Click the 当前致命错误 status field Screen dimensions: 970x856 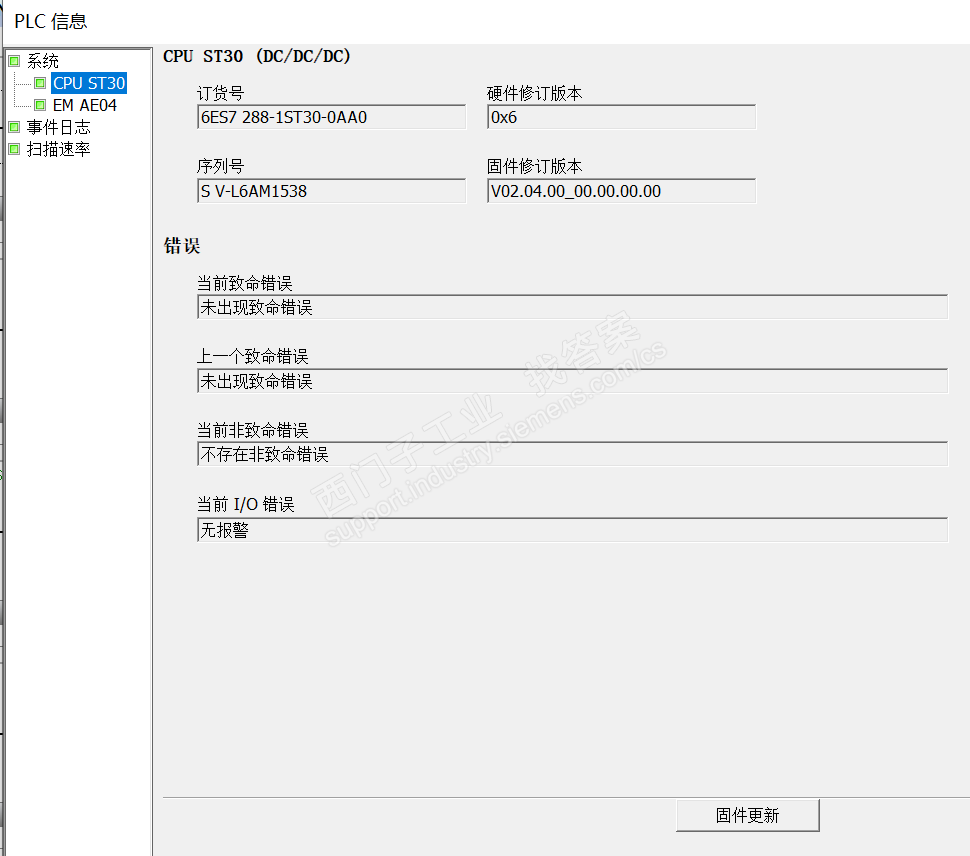(573, 307)
